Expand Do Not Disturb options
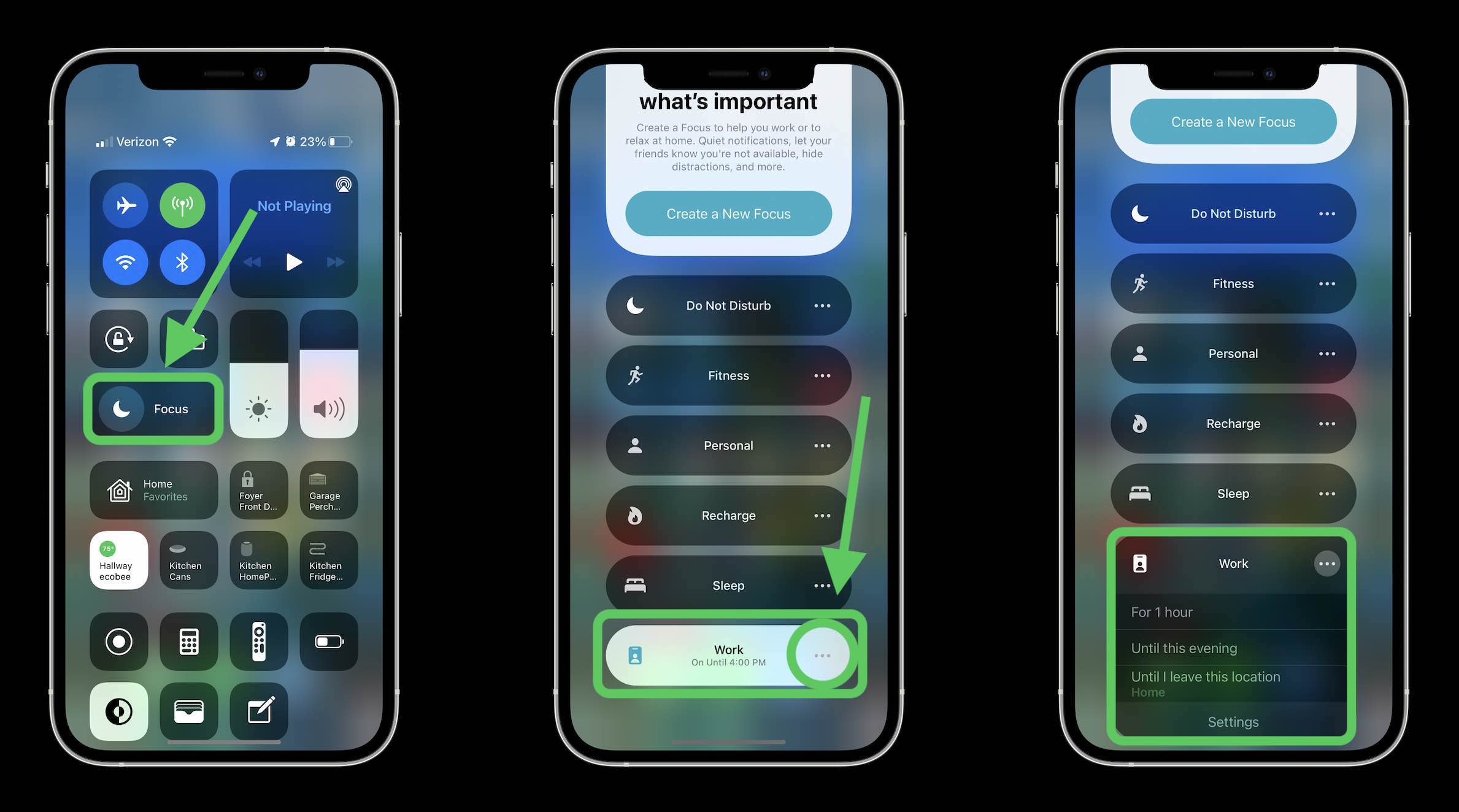Image resolution: width=1459 pixels, height=812 pixels. pos(1327,213)
